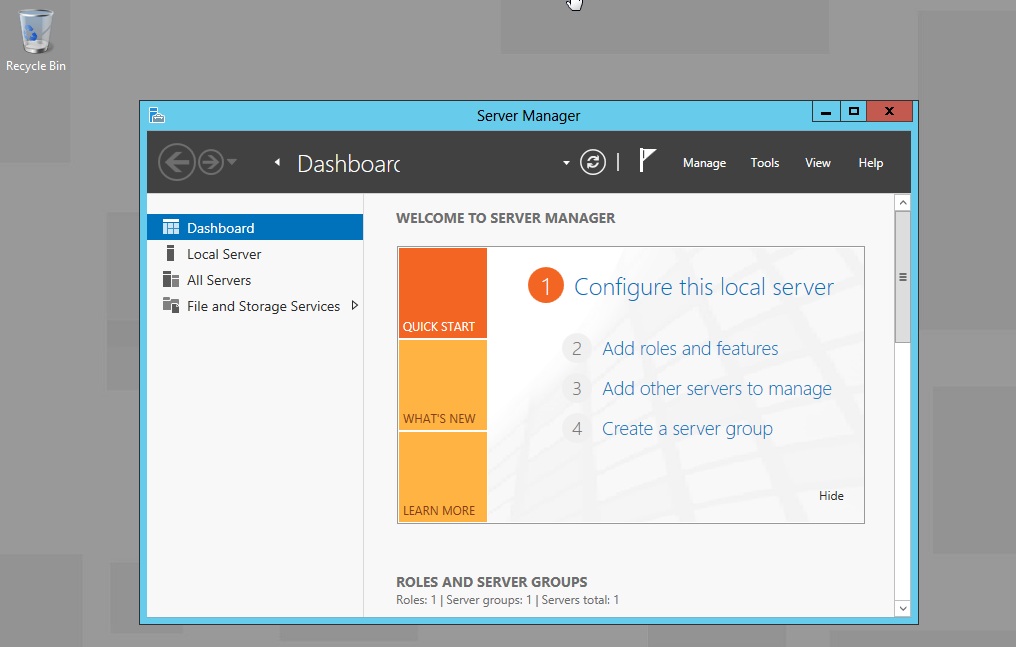Click the vertical scrollbar thumb

coord(902,277)
